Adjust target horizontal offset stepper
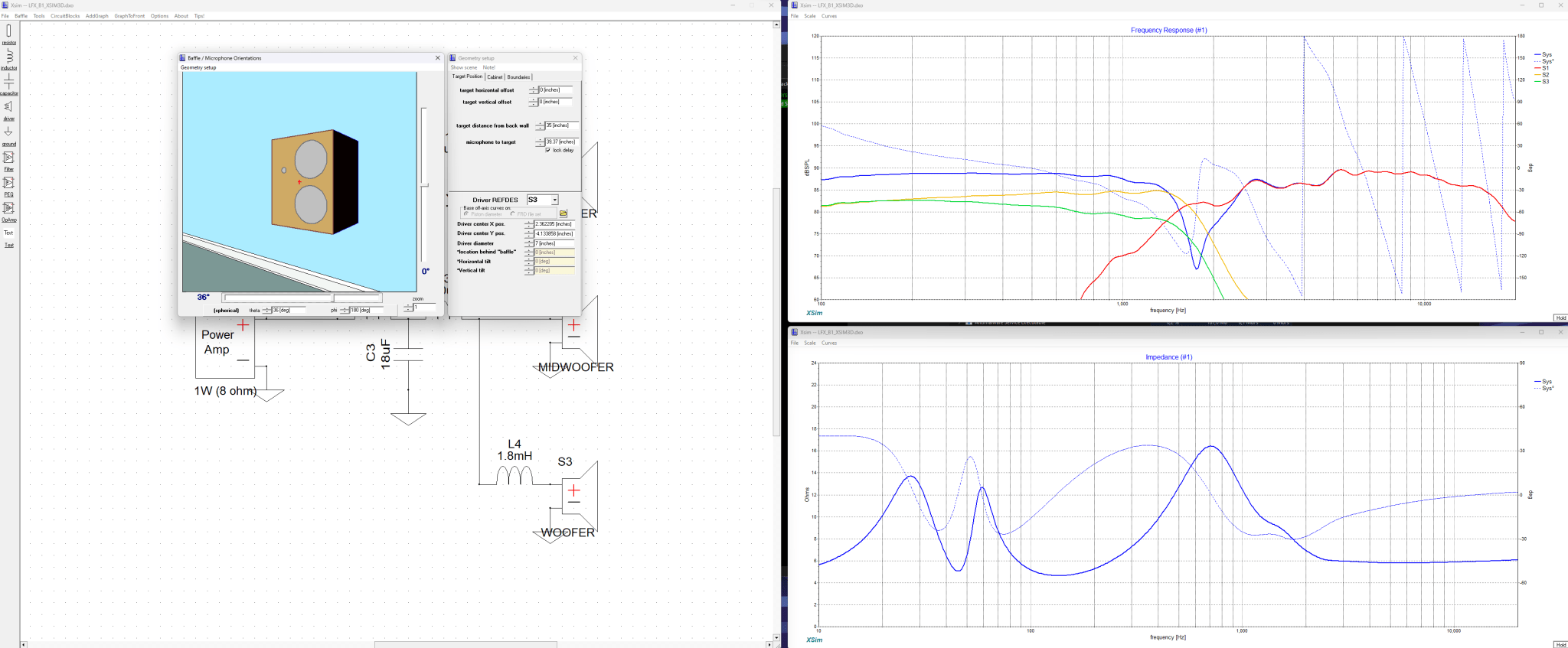Viewport: 1568px width, 648px height. 534,90
